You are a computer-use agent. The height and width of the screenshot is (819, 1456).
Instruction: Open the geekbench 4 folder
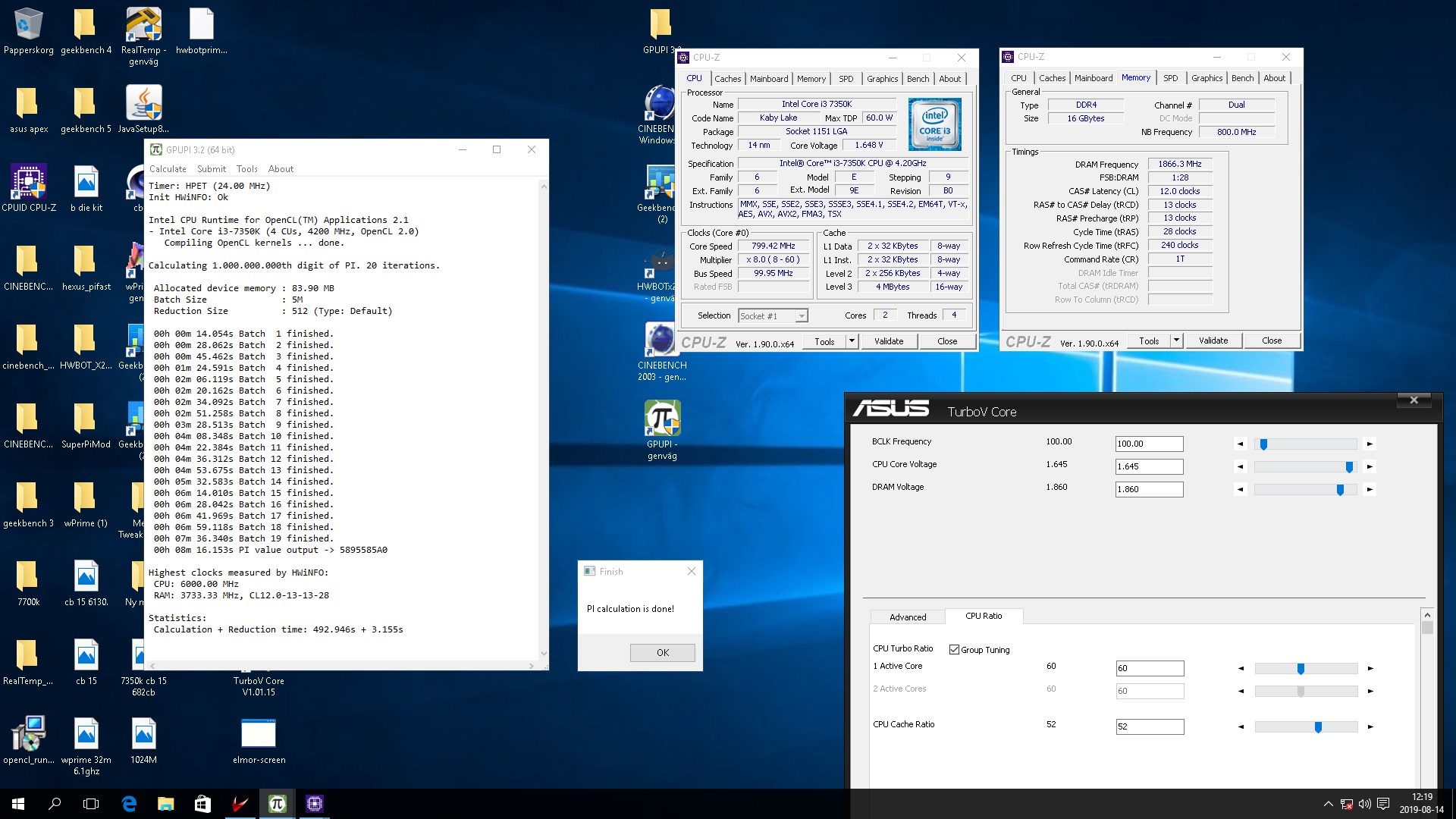86,32
